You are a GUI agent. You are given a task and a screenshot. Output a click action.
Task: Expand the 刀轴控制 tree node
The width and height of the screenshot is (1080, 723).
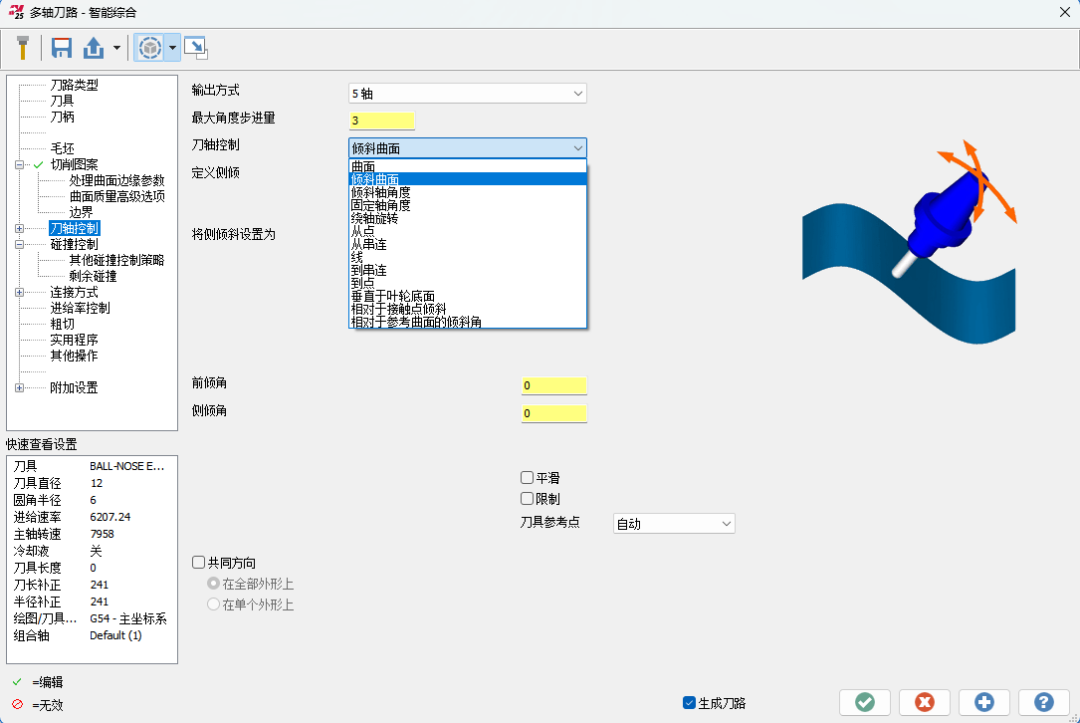[x=19, y=229]
